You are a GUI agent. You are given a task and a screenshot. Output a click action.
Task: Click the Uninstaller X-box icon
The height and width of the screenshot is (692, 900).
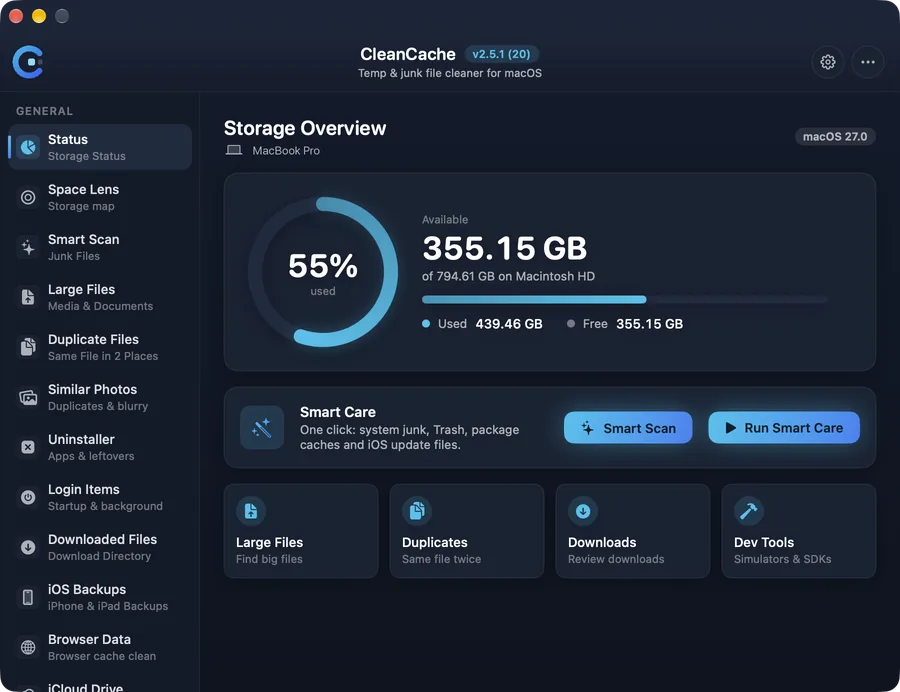tap(28, 447)
